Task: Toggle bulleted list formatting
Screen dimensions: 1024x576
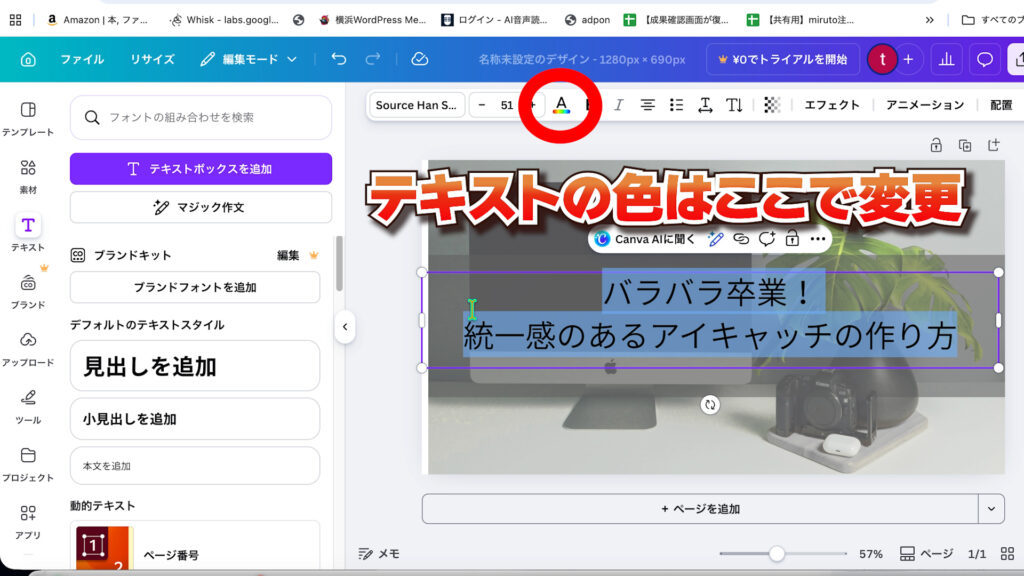Action: click(676, 105)
